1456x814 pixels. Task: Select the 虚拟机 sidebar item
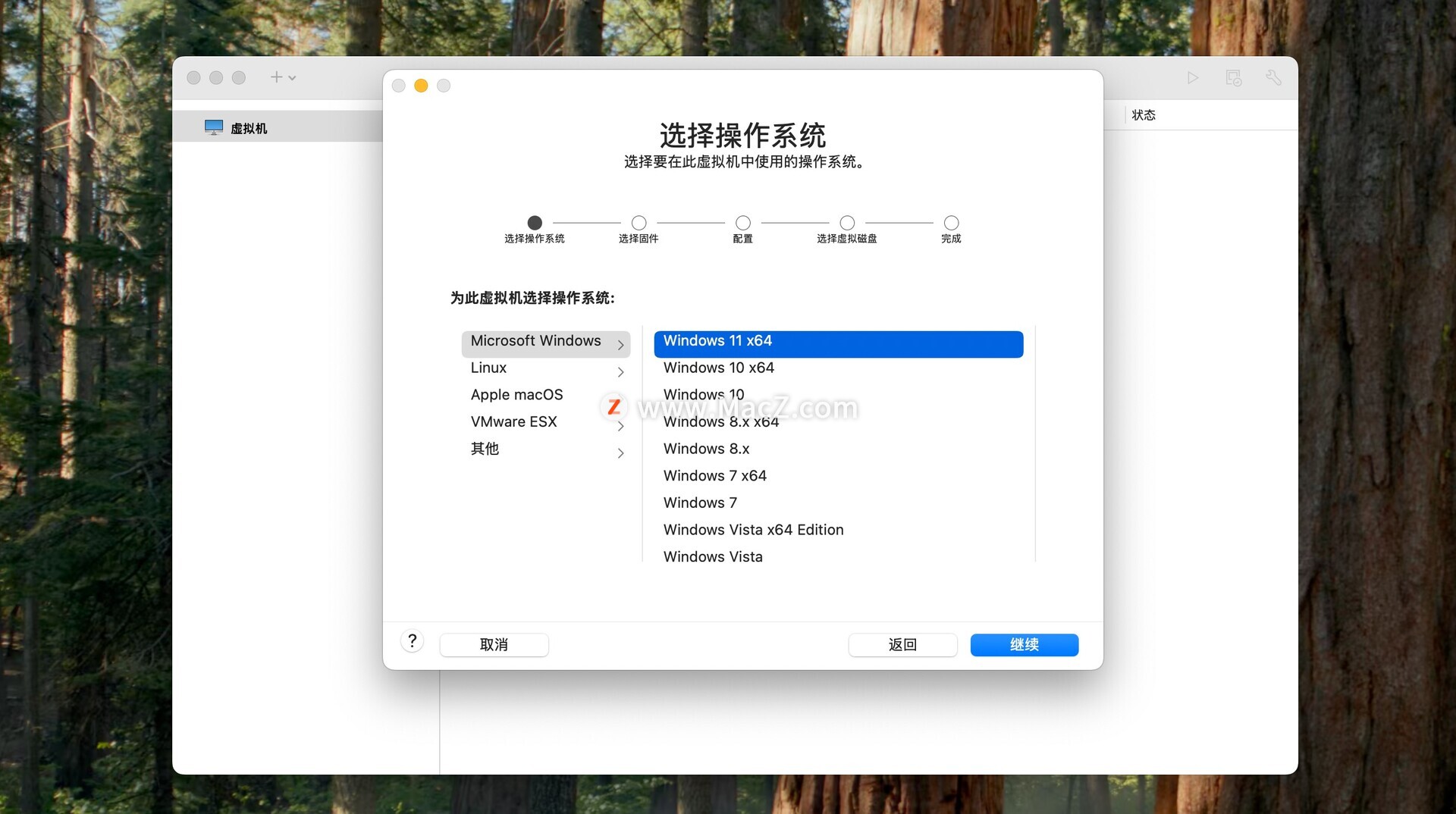click(x=278, y=128)
